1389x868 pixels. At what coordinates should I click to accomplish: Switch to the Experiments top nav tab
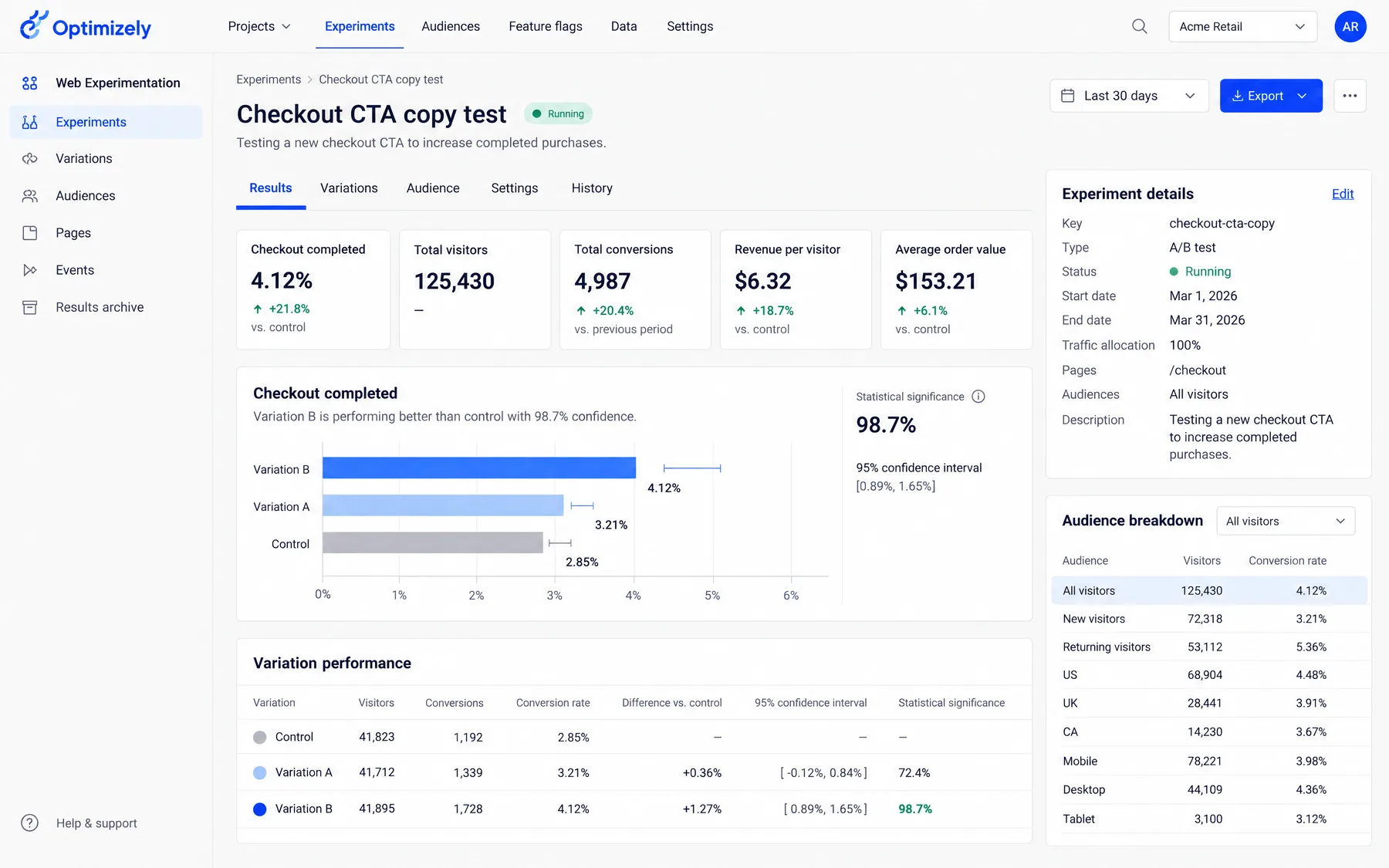360,26
